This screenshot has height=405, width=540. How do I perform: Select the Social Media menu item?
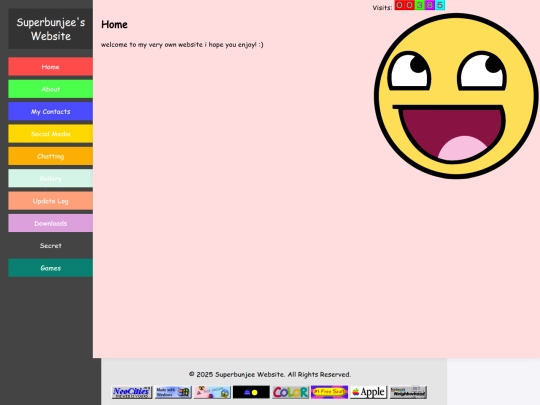coord(50,134)
